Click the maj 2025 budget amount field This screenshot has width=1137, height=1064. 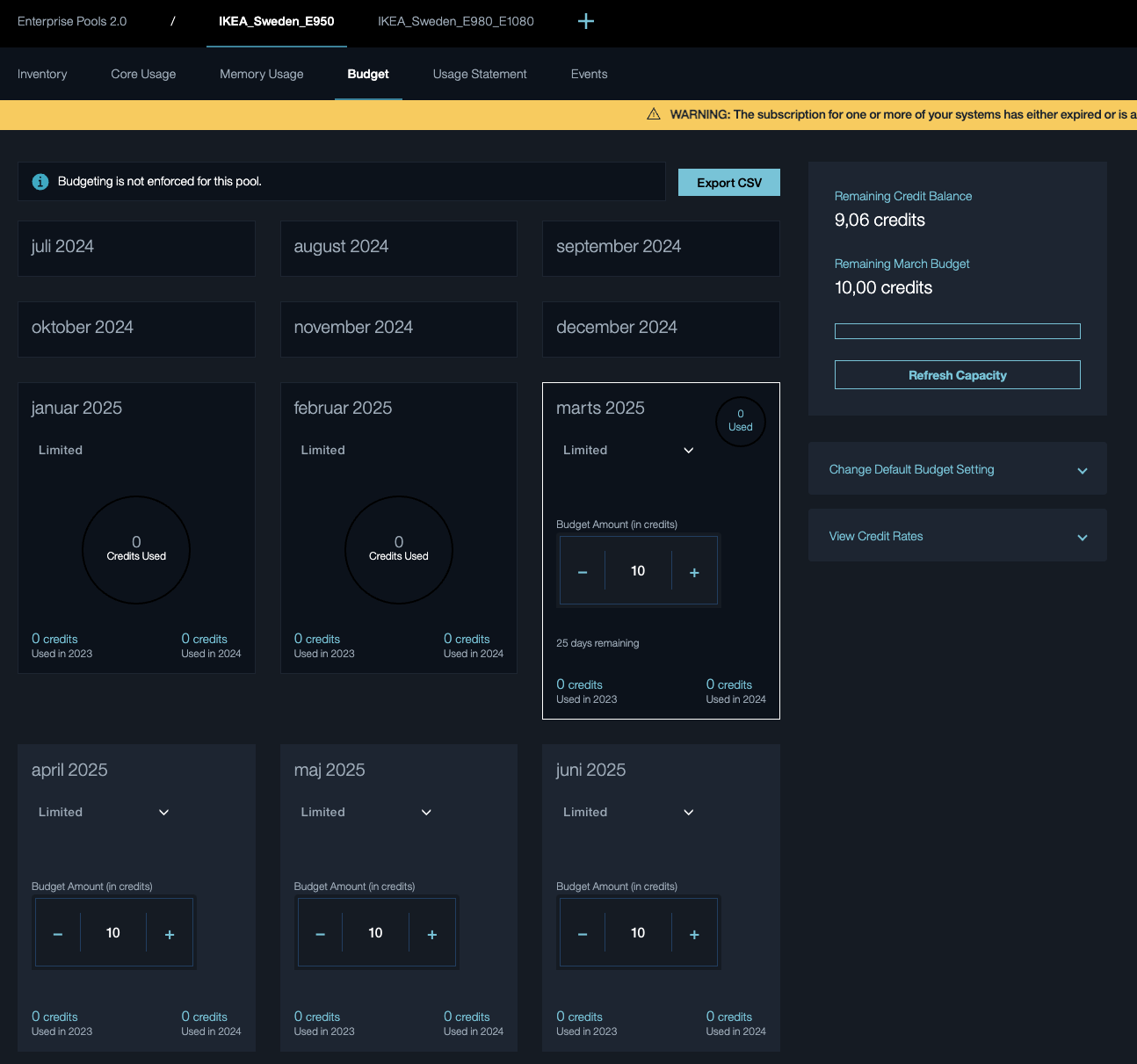(x=375, y=933)
